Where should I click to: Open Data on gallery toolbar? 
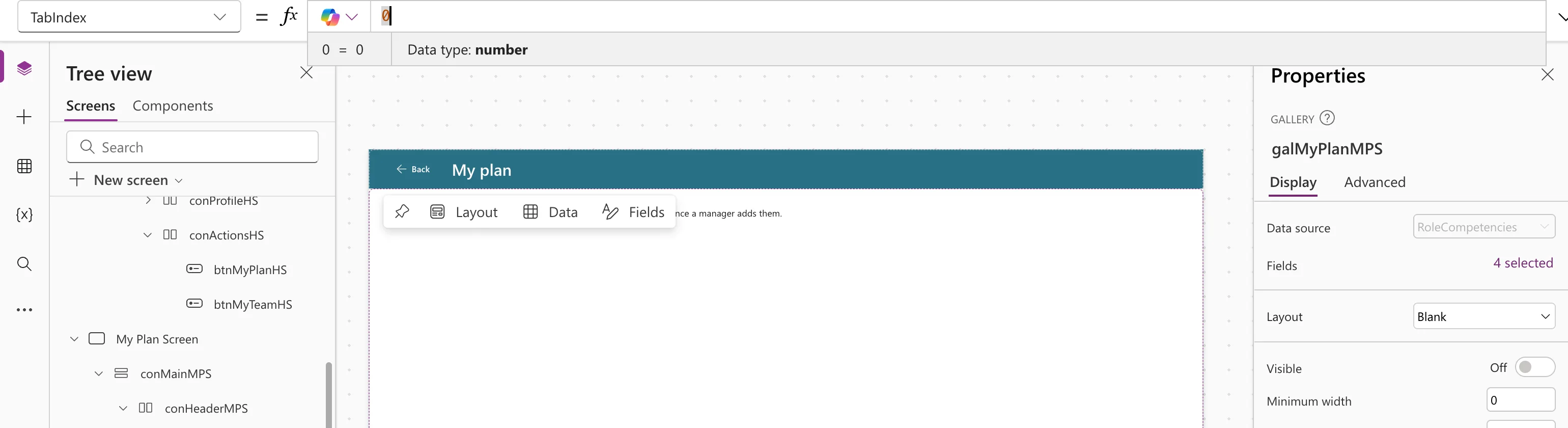550,212
